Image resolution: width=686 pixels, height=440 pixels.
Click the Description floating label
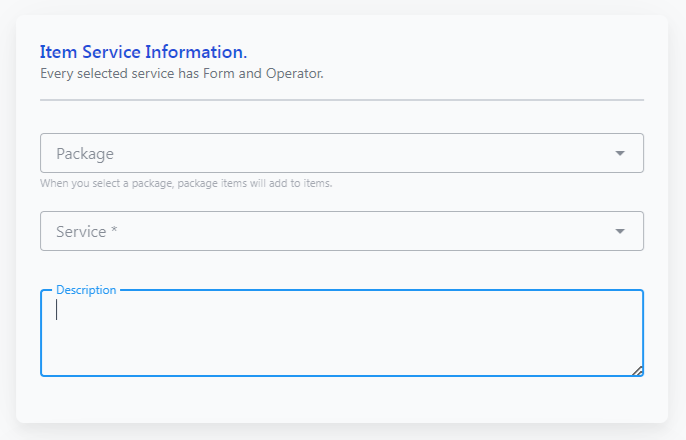click(86, 290)
